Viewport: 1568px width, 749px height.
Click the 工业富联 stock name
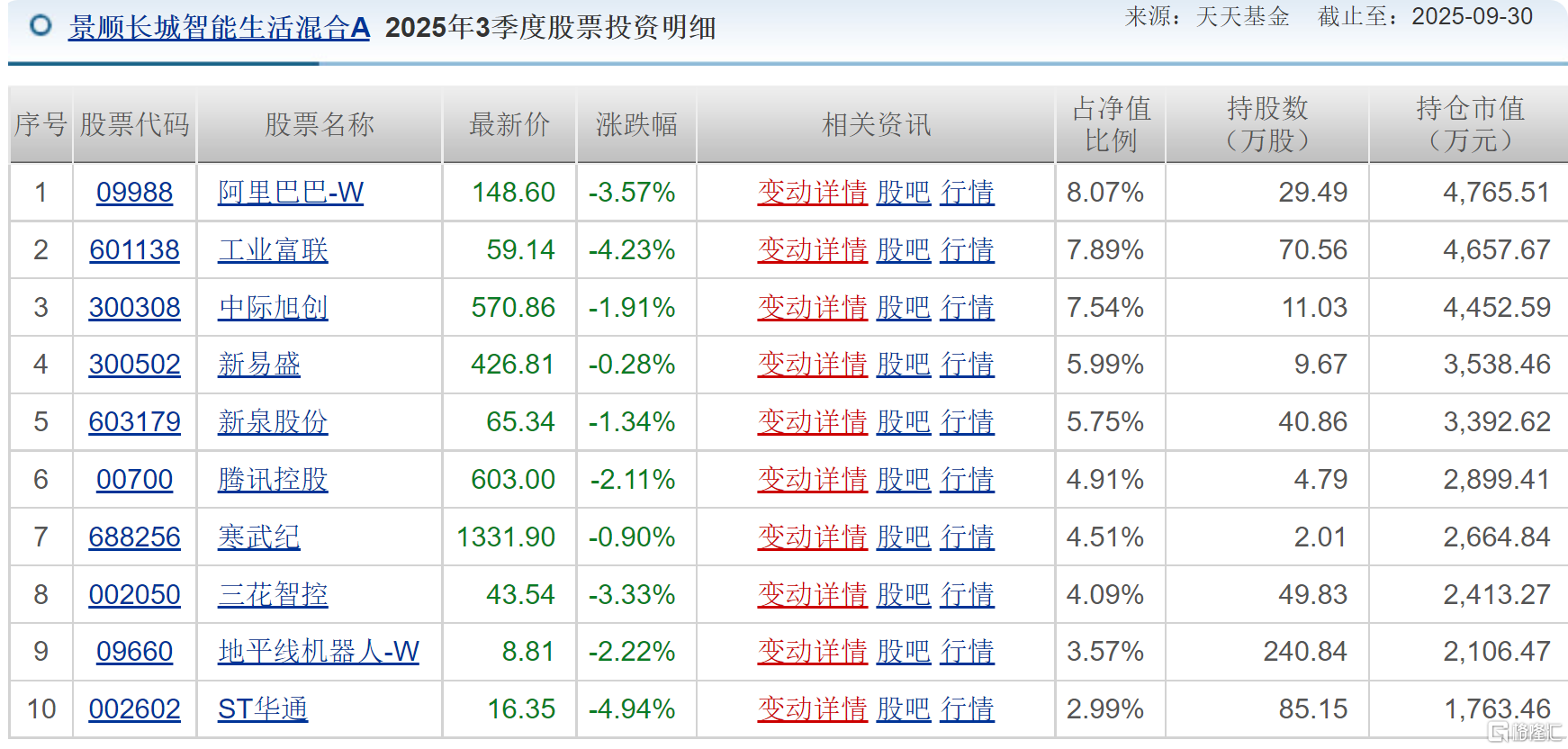[x=273, y=250]
